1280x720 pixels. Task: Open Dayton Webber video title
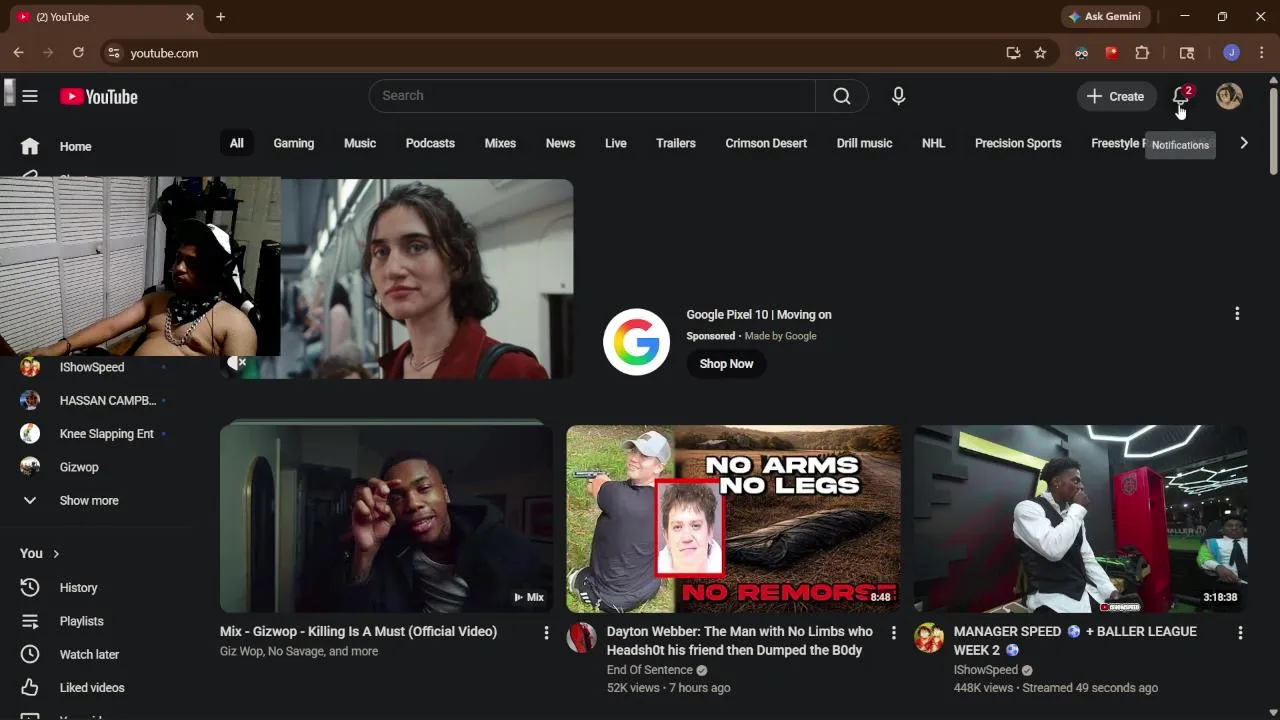coord(740,641)
